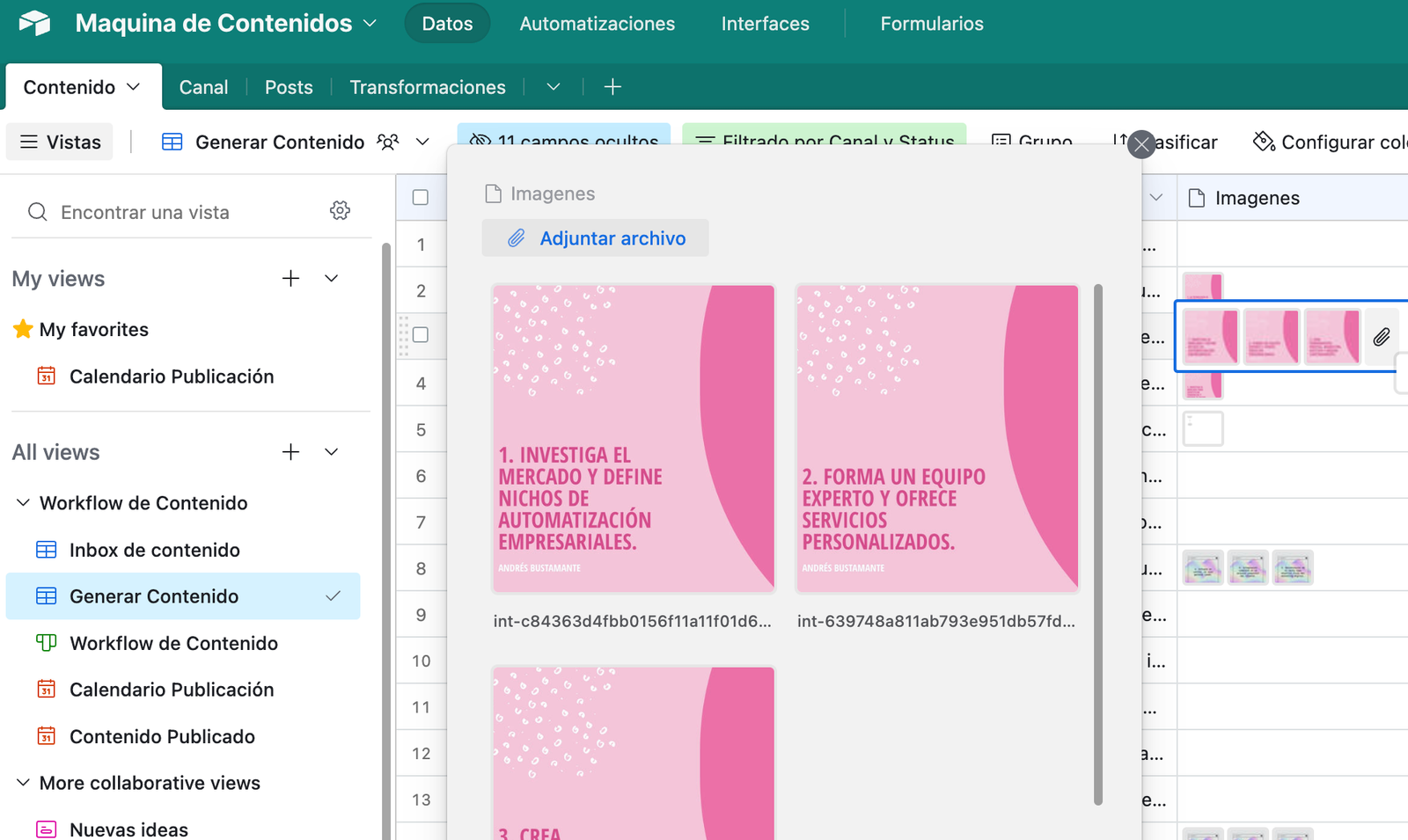
Task: Click the search magnifier icon in views sidebar
Action: coord(37,212)
